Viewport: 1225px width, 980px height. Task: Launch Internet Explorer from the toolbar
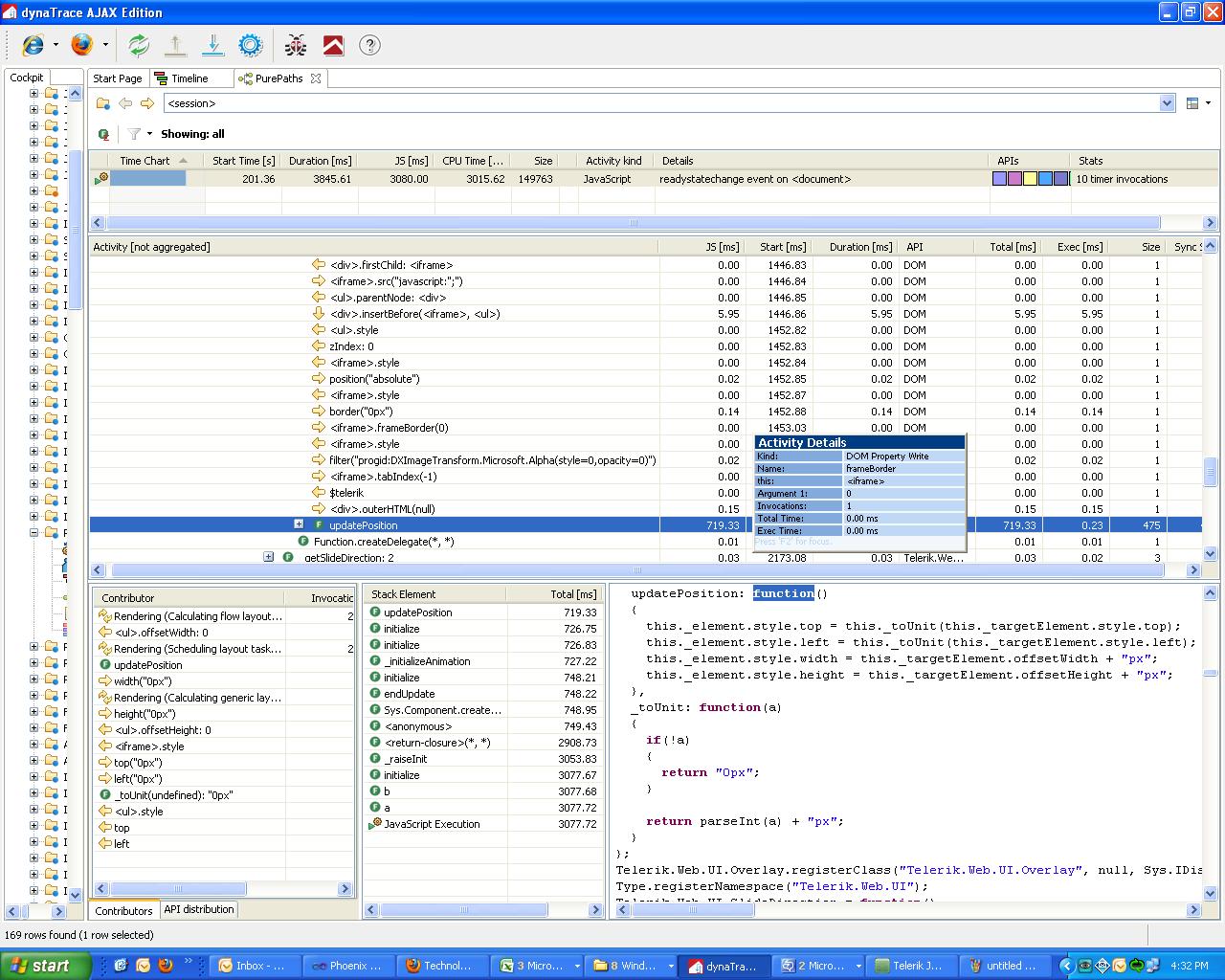33,45
